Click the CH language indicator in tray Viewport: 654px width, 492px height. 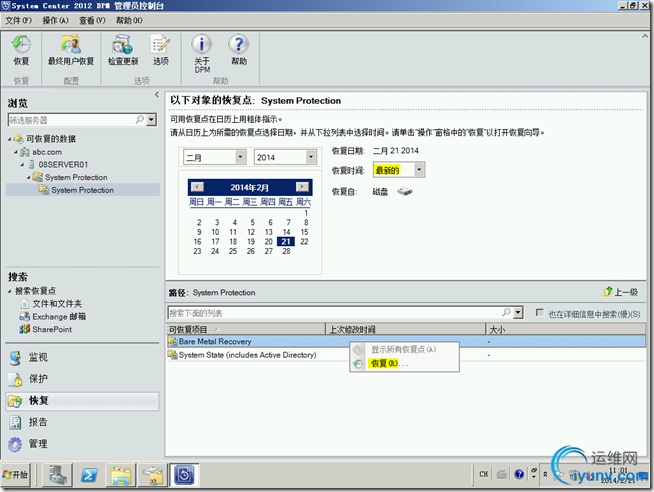click(x=484, y=474)
